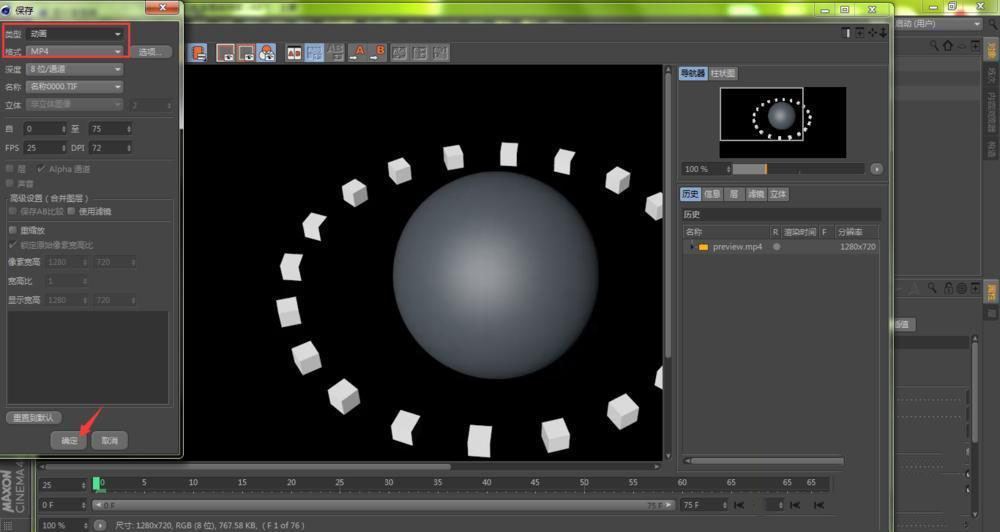Open the 格式 dropdown showing MP4
This screenshot has width=1000, height=532.
[x=75, y=51]
